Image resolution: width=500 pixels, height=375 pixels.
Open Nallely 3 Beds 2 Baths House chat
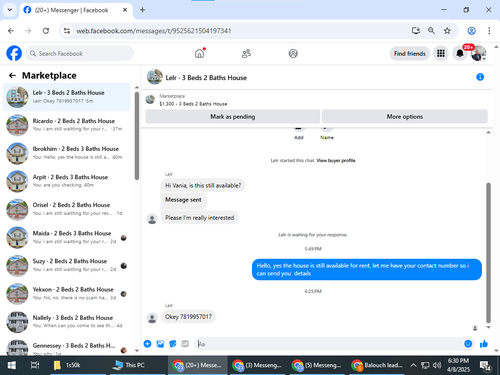pyautogui.click(x=67, y=322)
